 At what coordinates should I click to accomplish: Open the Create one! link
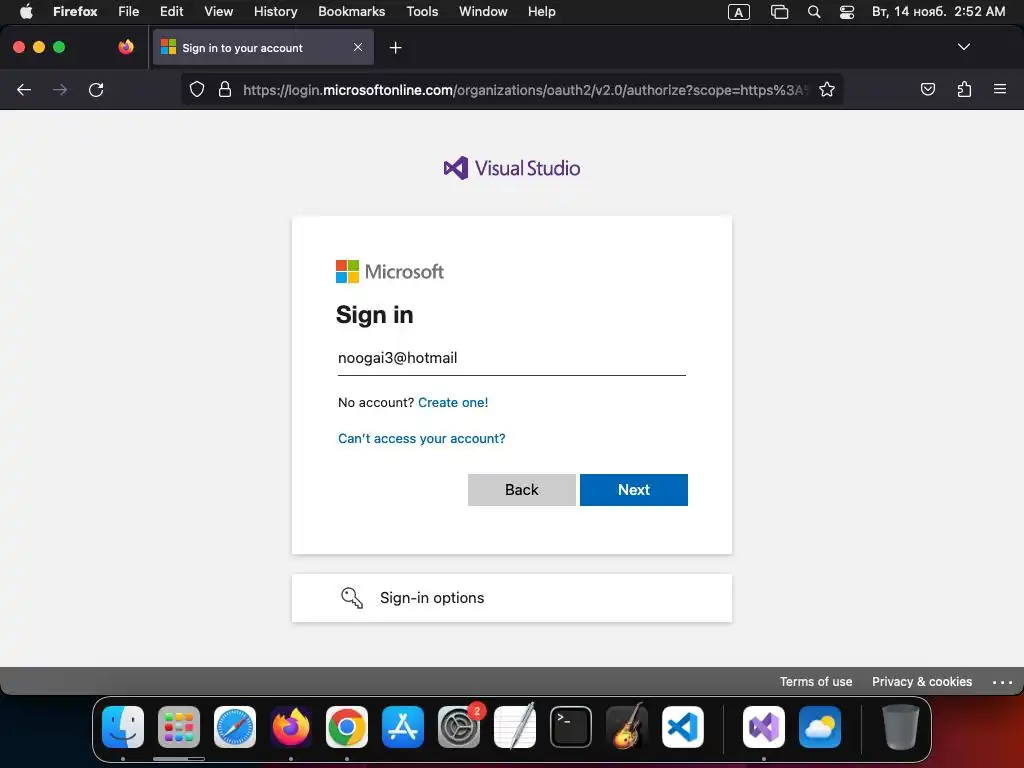[453, 402]
